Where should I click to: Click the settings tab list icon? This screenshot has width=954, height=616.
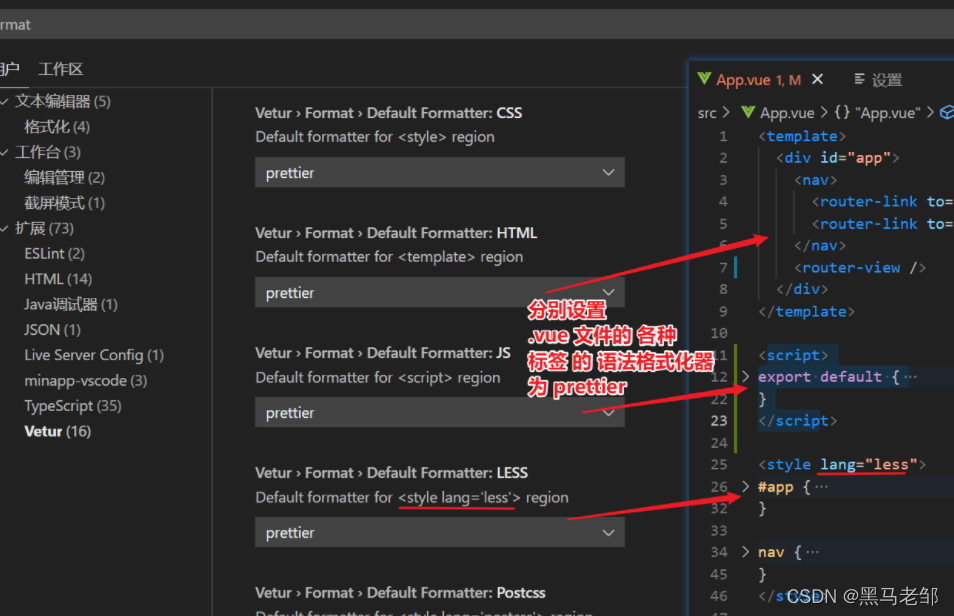(860, 79)
